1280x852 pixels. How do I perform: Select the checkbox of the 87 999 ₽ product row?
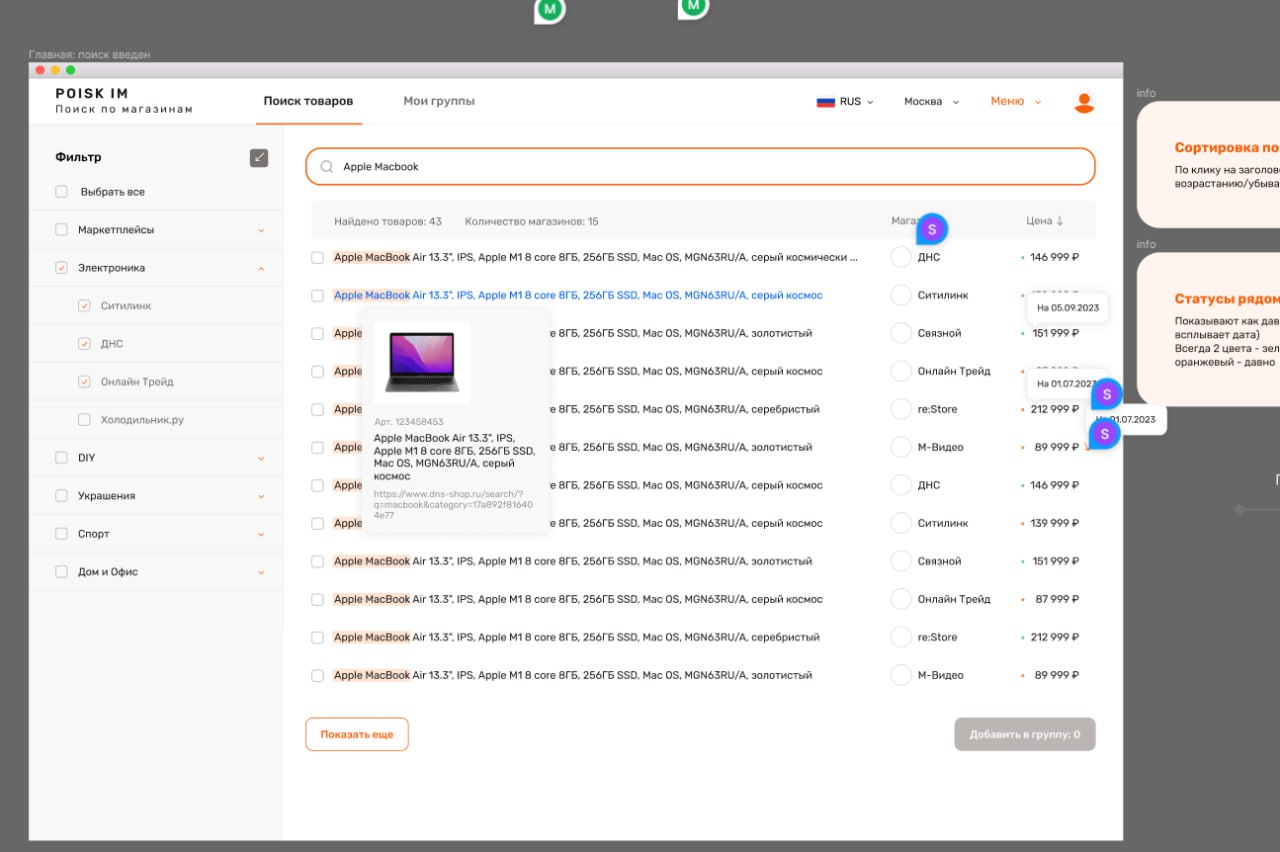317,600
